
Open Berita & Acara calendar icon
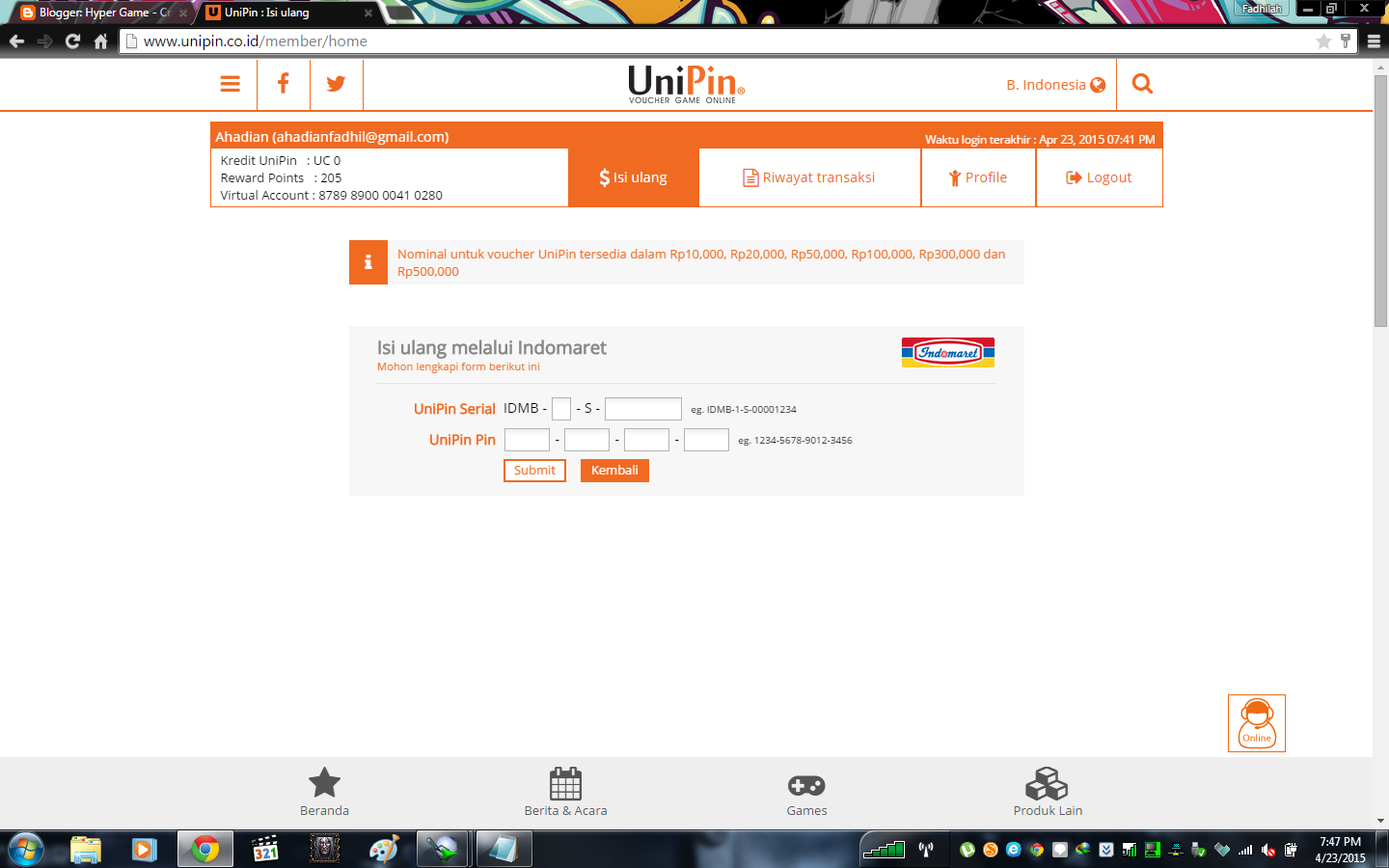point(565,783)
